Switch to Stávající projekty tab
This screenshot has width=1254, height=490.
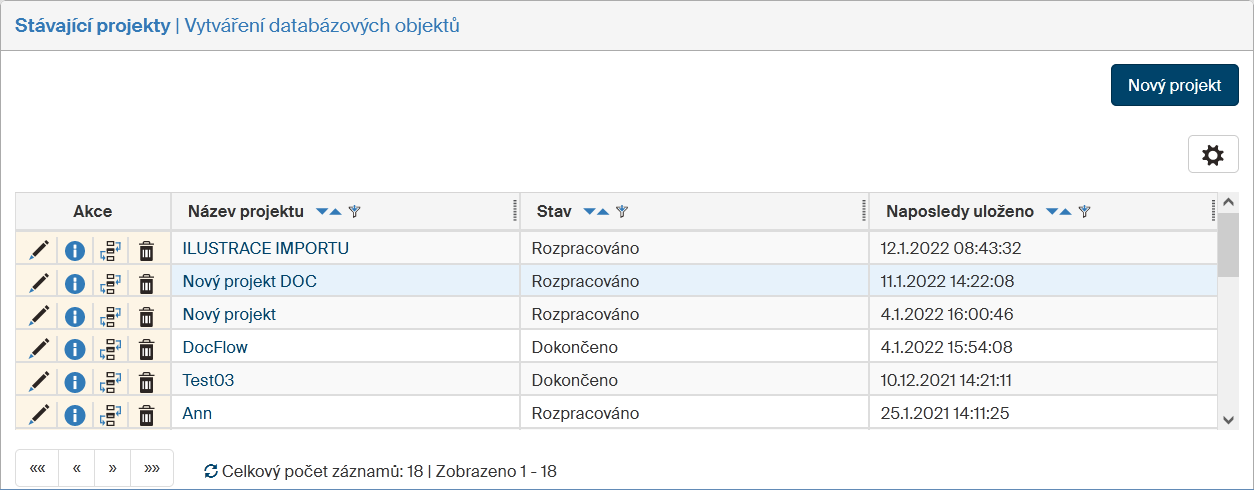click(92, 26)
